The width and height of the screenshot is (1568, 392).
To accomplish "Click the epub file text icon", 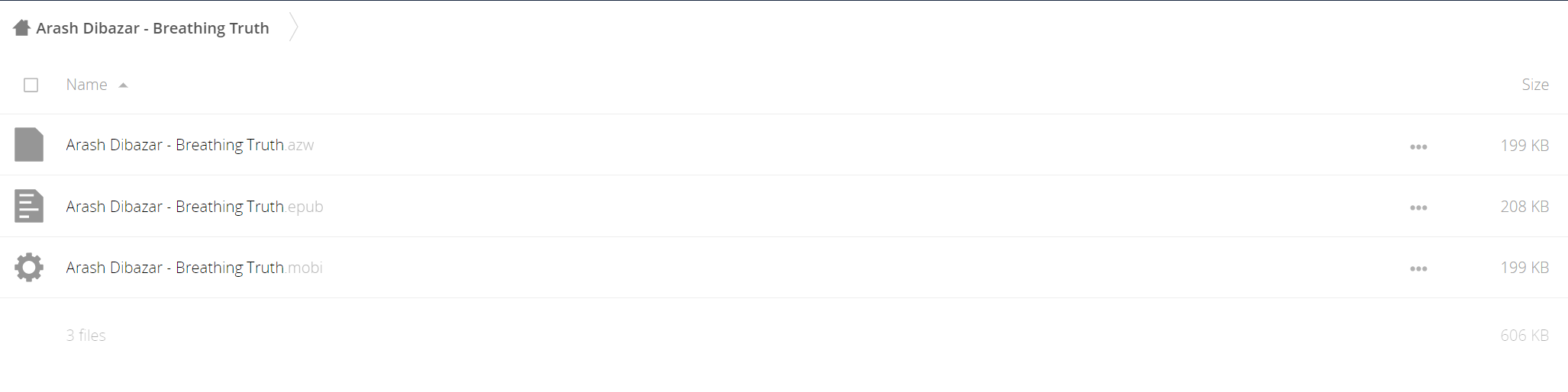I will pos(29,206).
